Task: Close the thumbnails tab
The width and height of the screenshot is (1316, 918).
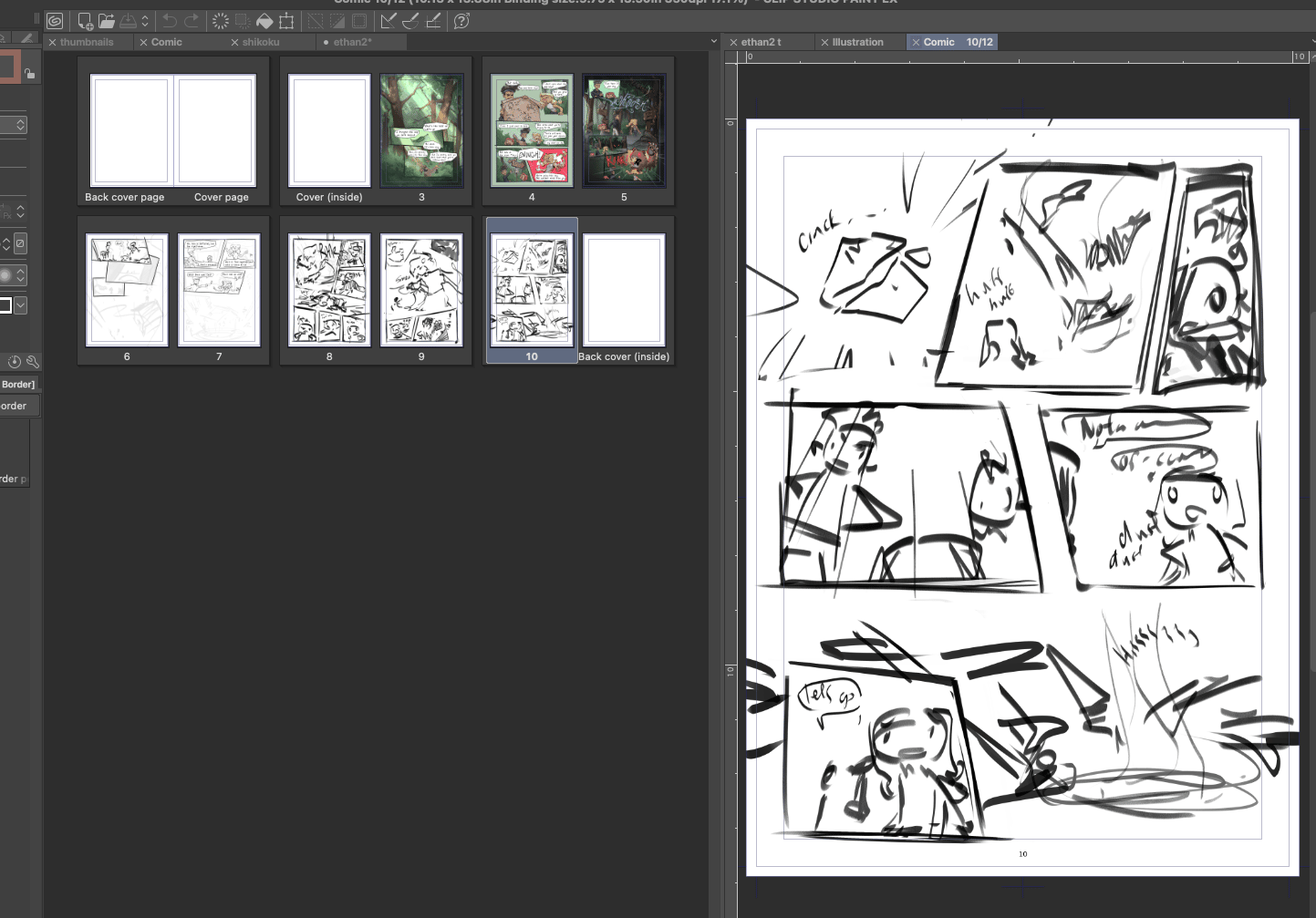Action: (x=52, y=42)
